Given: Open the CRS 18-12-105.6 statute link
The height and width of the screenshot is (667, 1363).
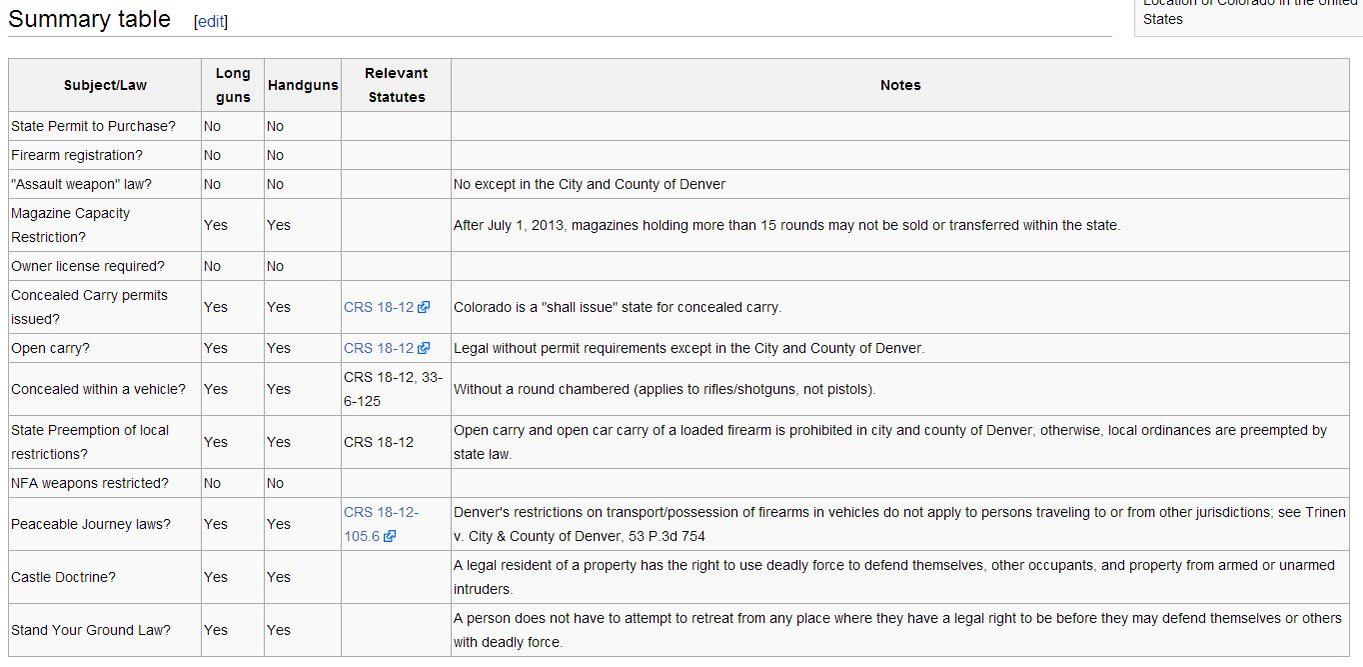Looking at the screenshot, I should click(381, 523).
